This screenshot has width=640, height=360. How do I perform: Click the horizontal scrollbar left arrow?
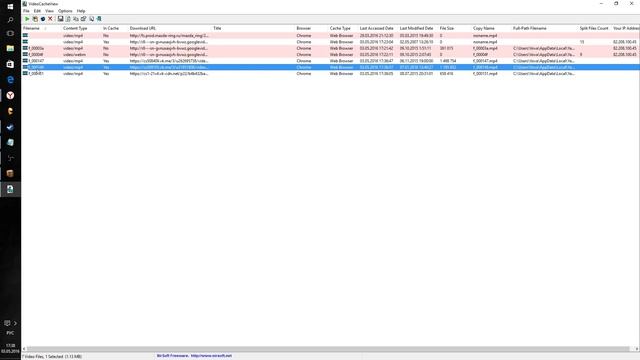click(x=24, y=349)
